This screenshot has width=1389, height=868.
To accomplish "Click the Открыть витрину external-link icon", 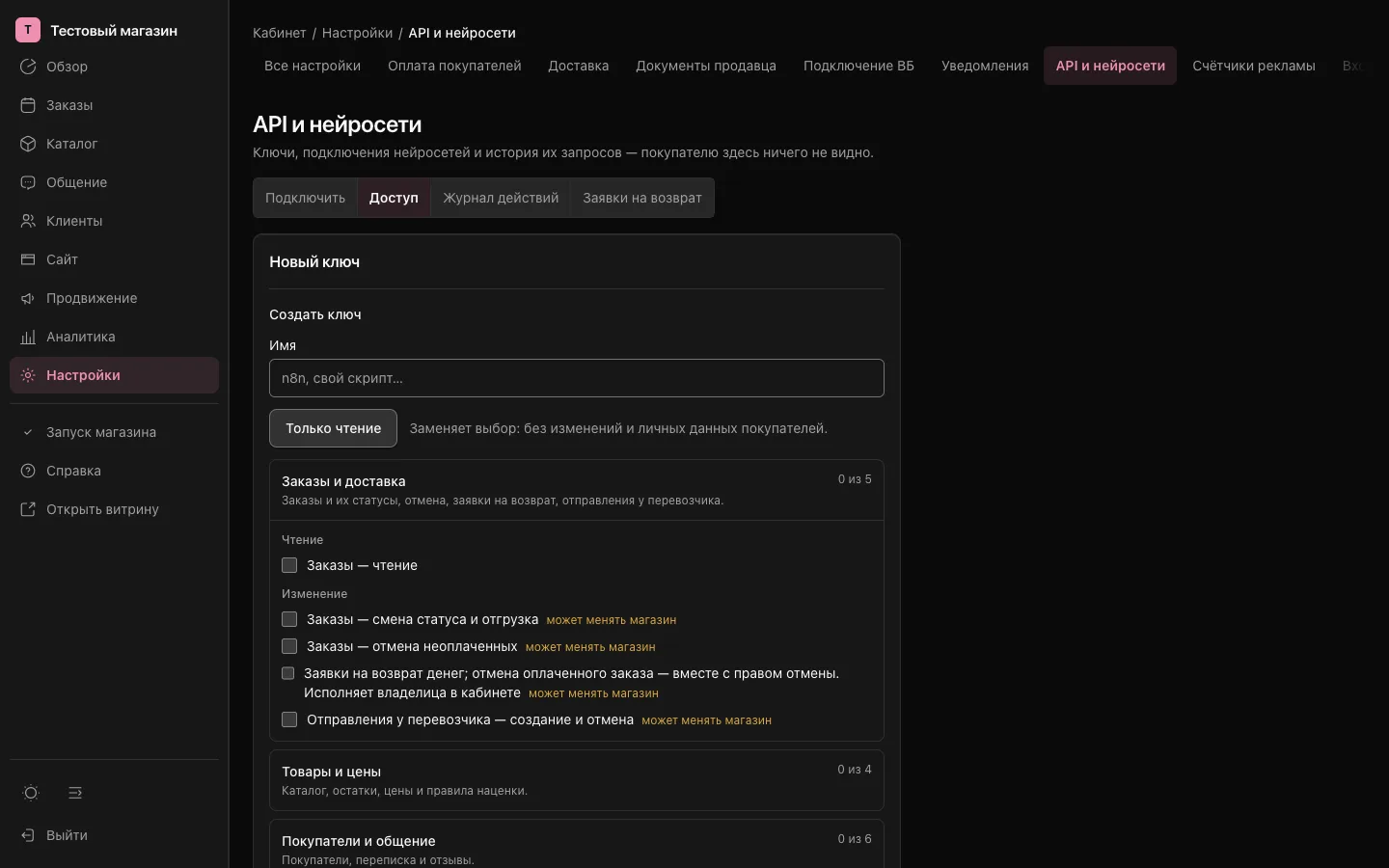I will click(28, 509).
